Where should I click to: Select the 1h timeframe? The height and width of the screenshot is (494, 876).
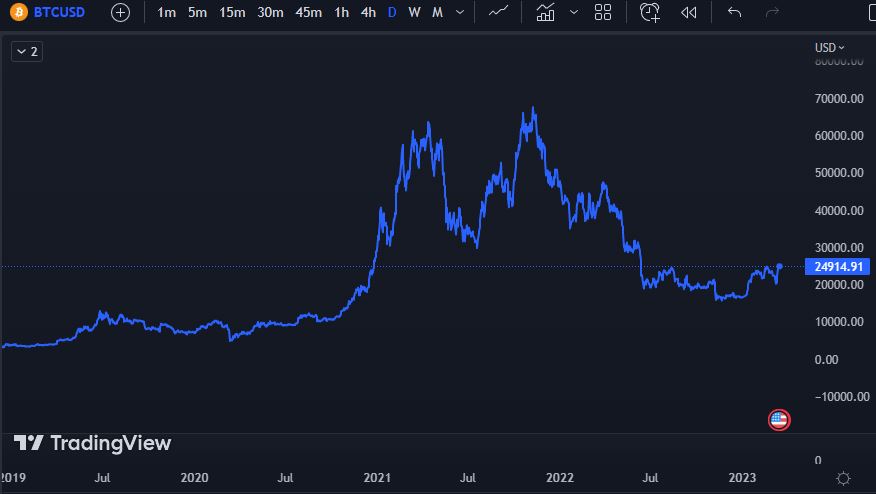(341, 12)
